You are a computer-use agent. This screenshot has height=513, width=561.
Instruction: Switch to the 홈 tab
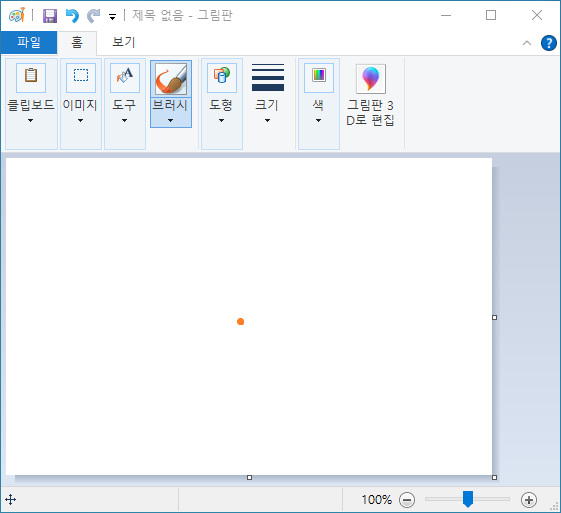tap(77, 42)
